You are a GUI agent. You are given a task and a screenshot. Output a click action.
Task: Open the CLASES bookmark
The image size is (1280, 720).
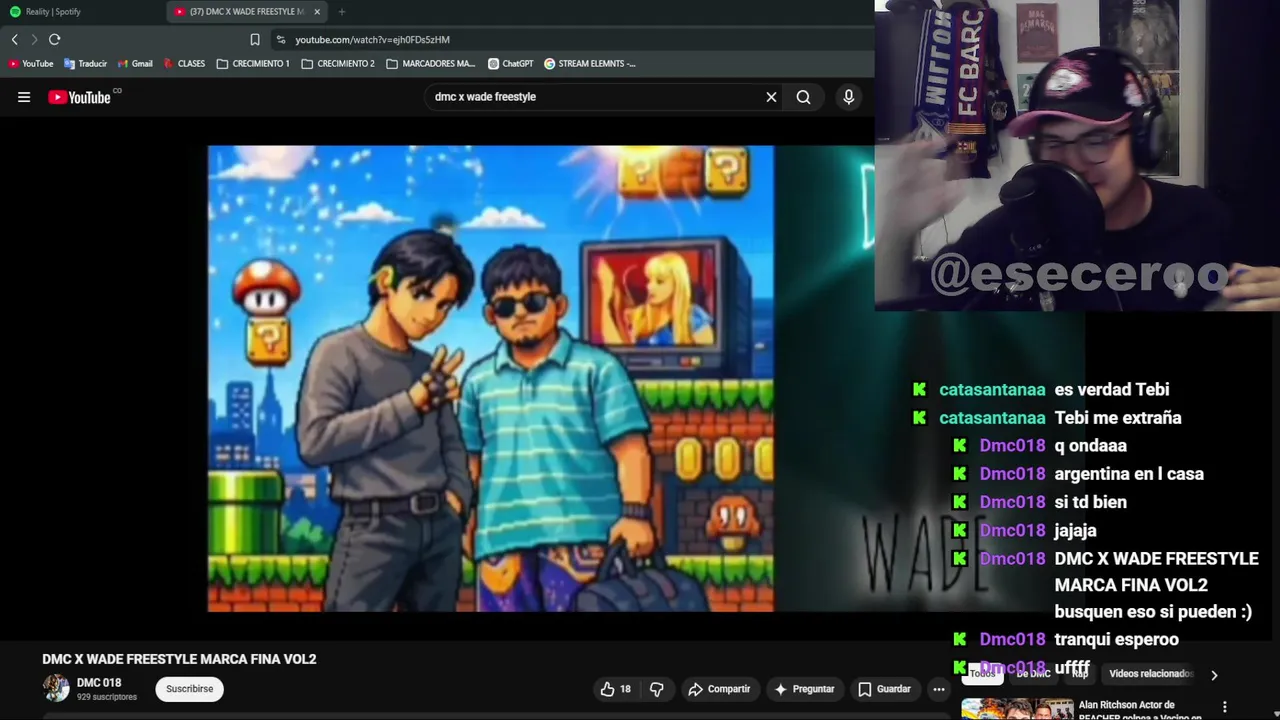[x=183, y=63]
